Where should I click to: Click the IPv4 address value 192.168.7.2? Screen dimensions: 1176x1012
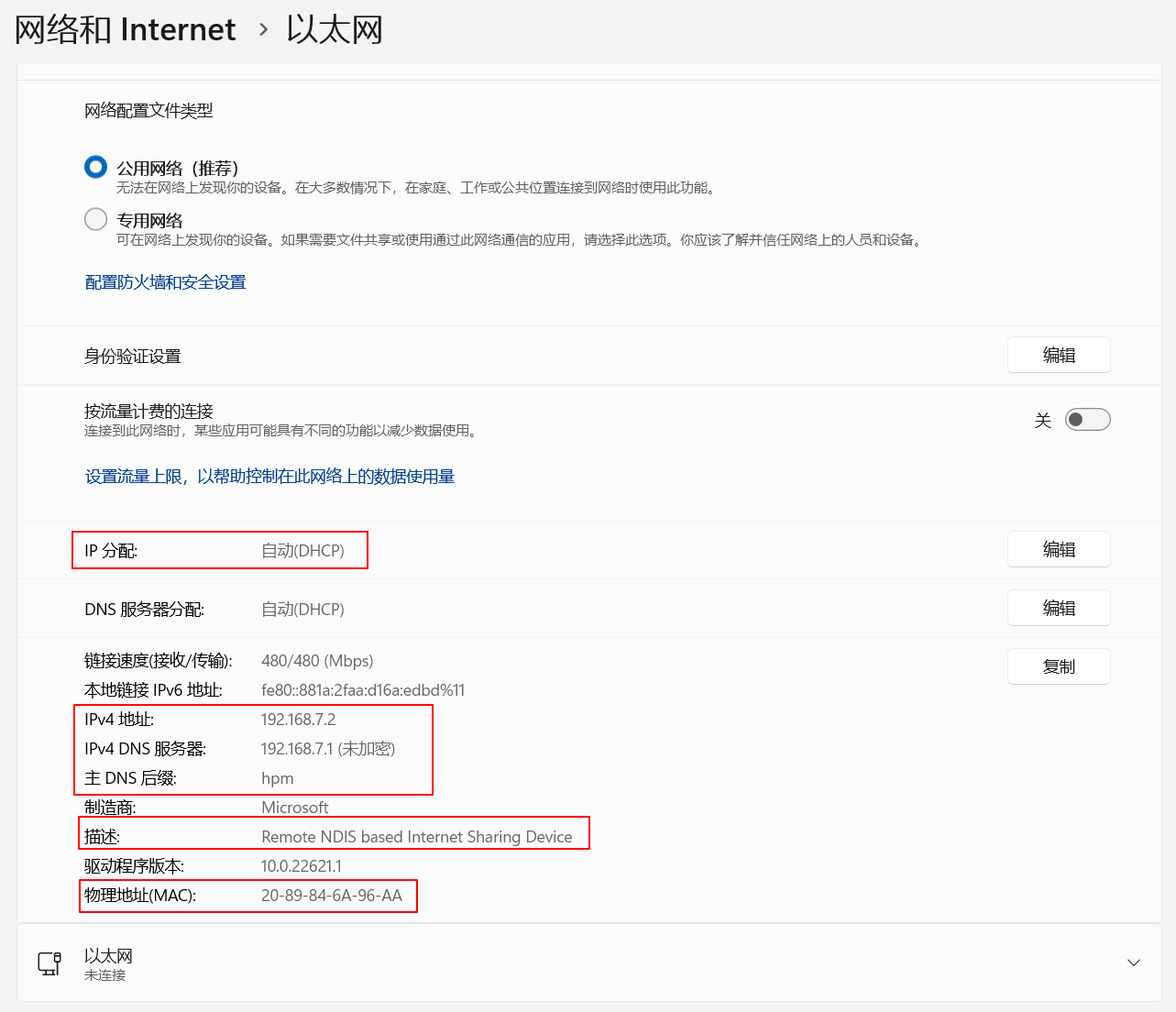pos(299,720)
